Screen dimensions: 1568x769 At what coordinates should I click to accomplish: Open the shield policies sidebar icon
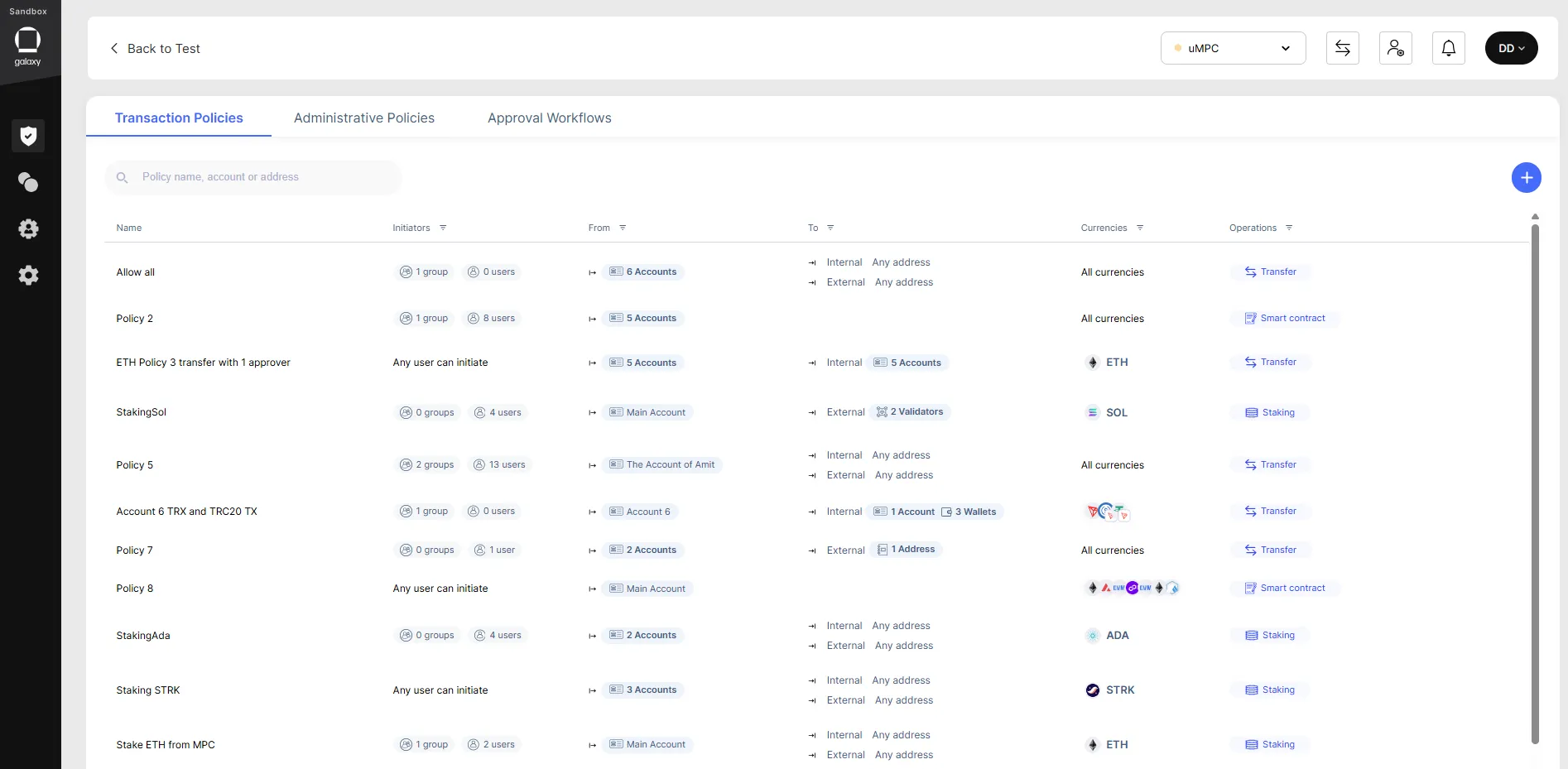(x=28, y=136)
